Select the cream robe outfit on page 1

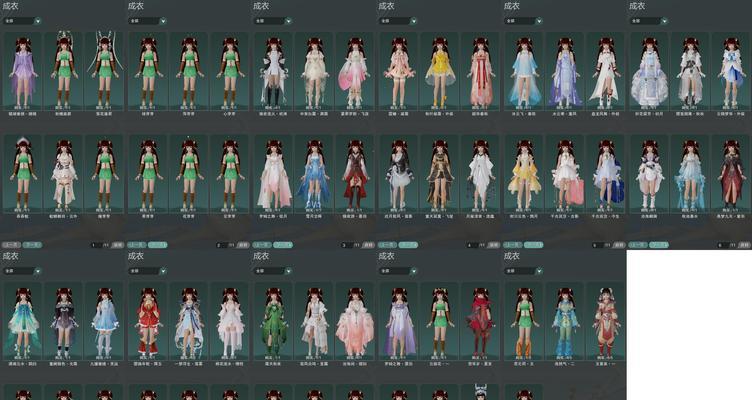(x=64, y=174)
